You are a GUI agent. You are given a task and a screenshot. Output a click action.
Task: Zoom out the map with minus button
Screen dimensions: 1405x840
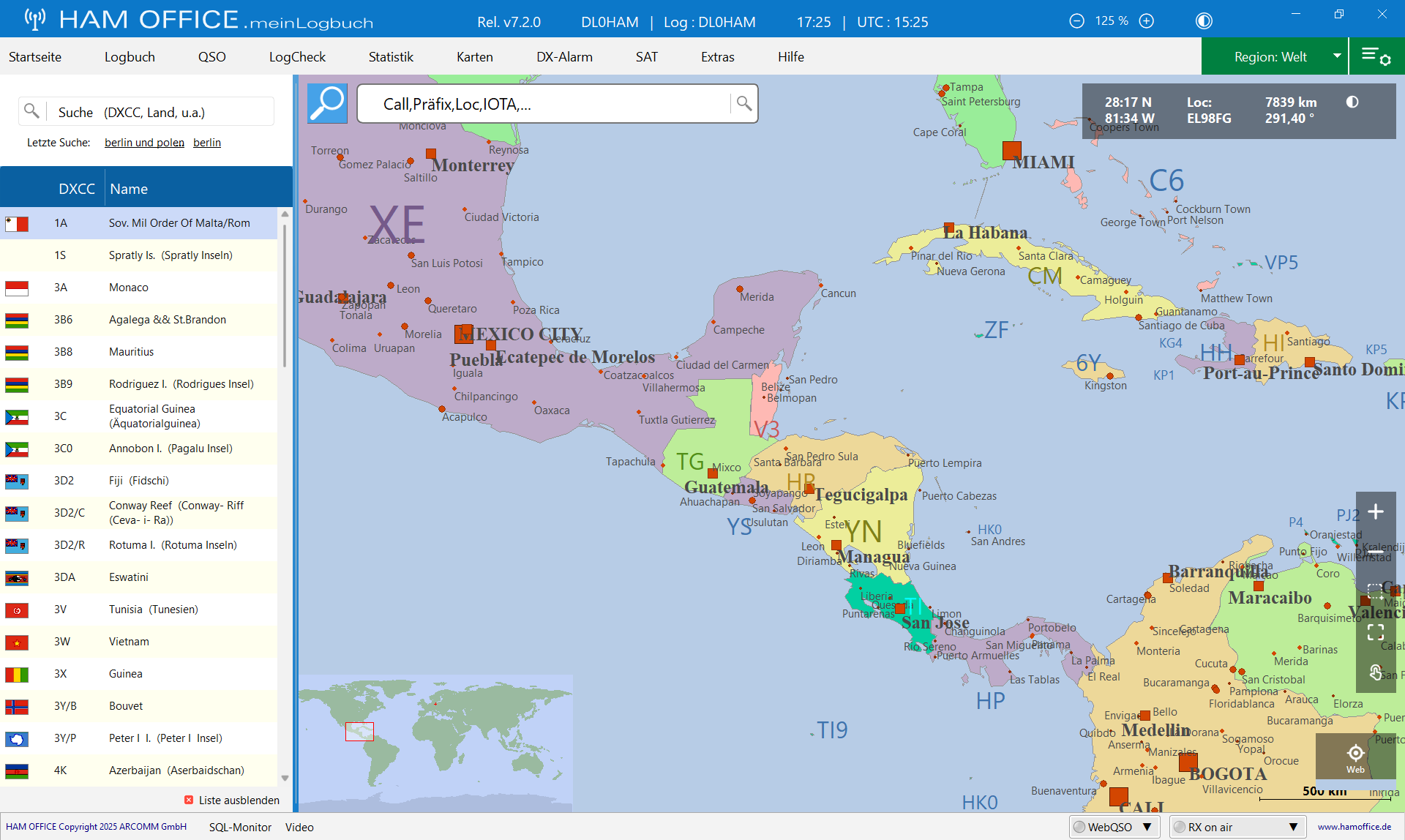1376,552
